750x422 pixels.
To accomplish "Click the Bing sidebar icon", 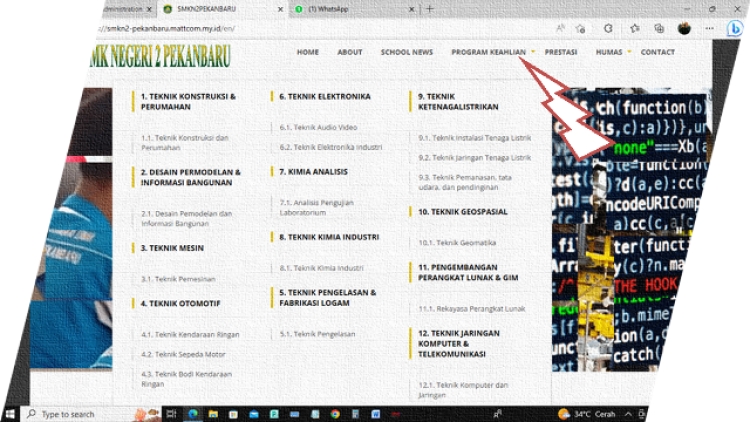I will click(x=734, y=29).
